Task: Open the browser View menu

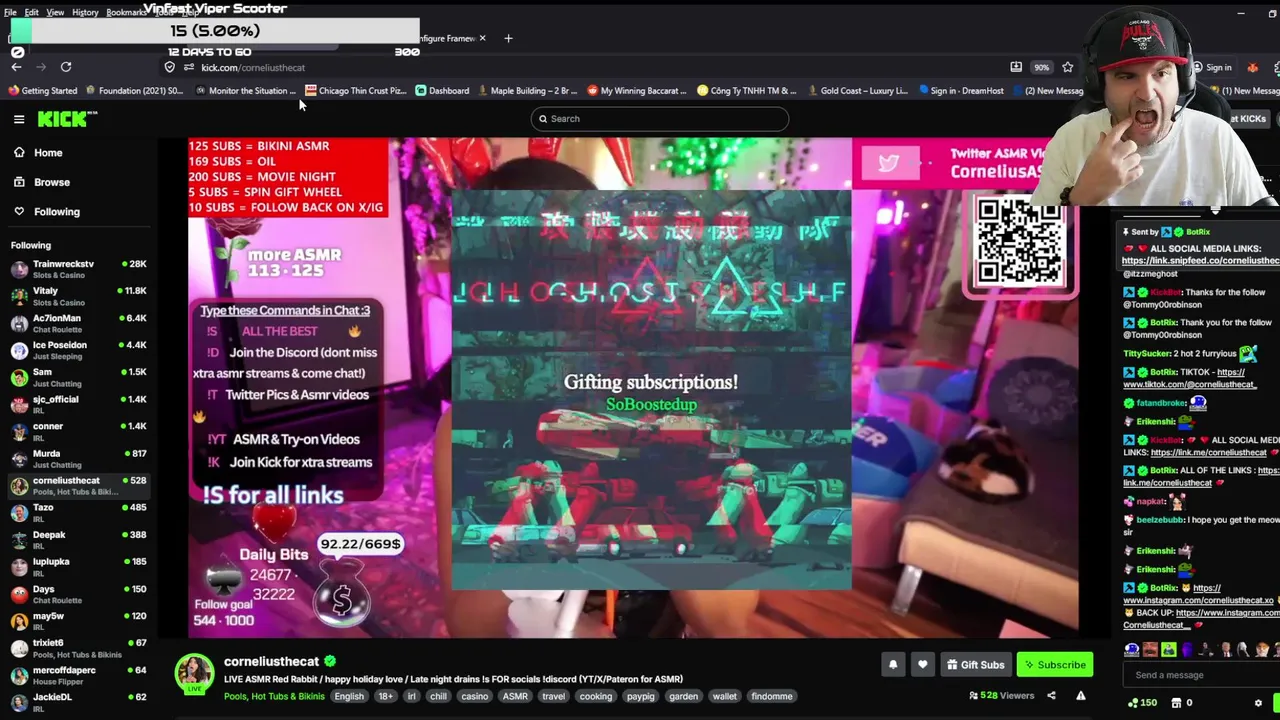Action: (55, 12)
